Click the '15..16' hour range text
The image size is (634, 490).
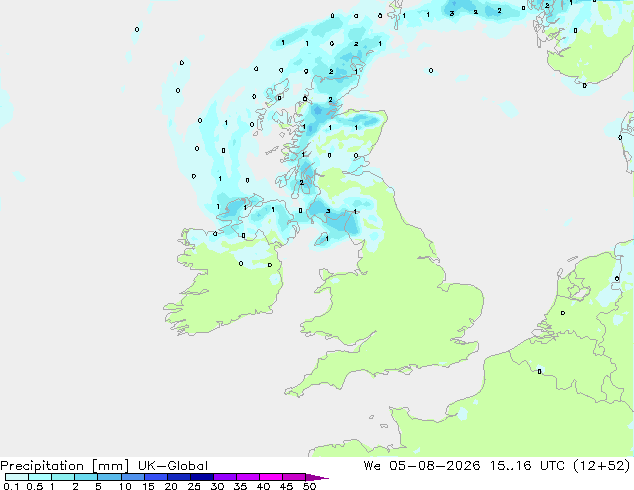pyautogui.click(x=511, y=466)
